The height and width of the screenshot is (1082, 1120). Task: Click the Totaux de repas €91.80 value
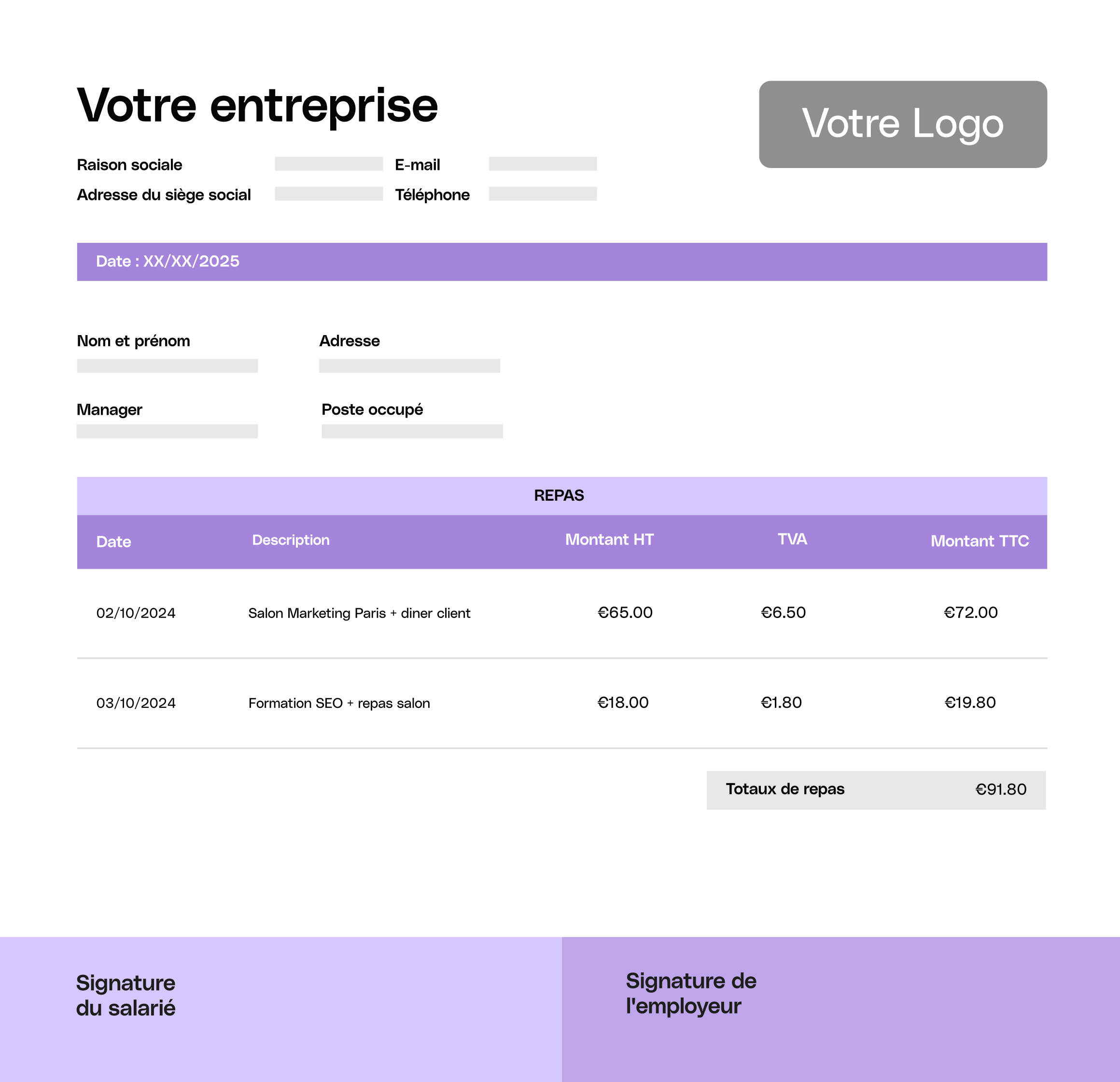(x=1001, y=789)
